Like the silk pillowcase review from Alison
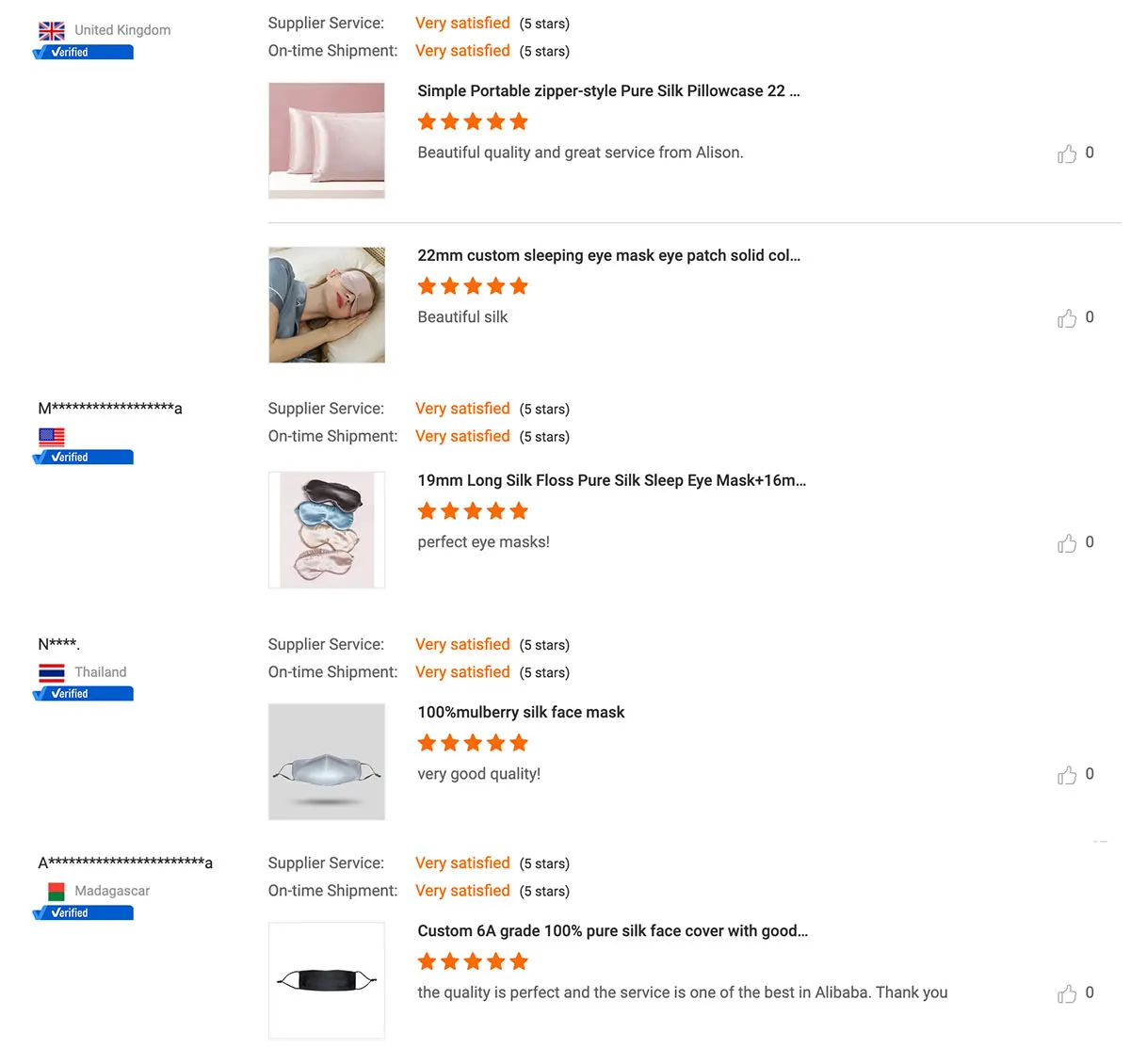The width and height of the screenshot is (1130, 1064). [x=1067, y=153]
